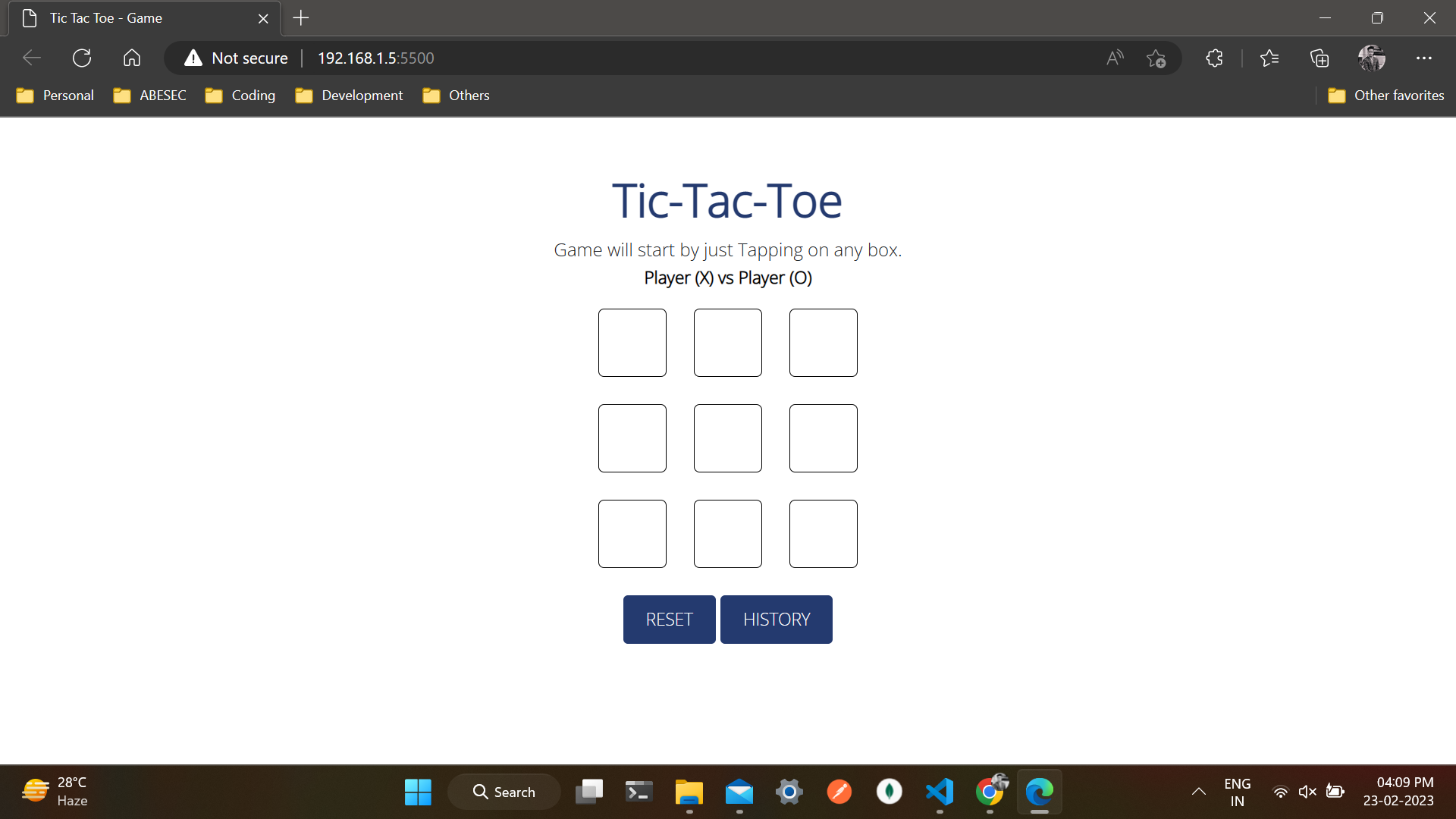Go to browser home page
Viewport: 1456px width, 819px height.
point(132,58)
